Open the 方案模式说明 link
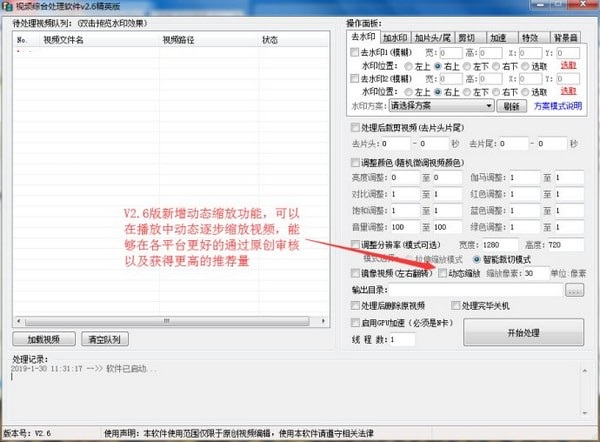The image size is (600, 442). click(558, 106)
